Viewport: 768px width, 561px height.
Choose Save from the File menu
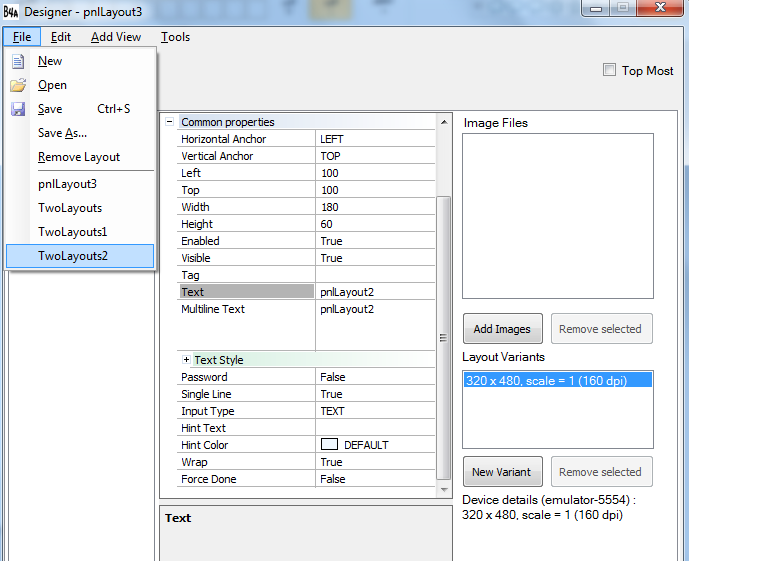click(x=81, y=109)
